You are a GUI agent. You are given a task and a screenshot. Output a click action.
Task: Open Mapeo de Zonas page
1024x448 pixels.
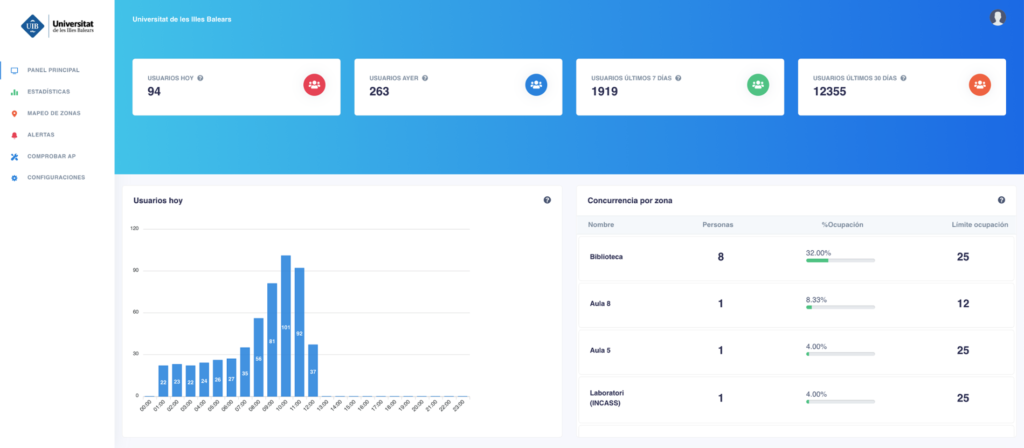(54, 113)
